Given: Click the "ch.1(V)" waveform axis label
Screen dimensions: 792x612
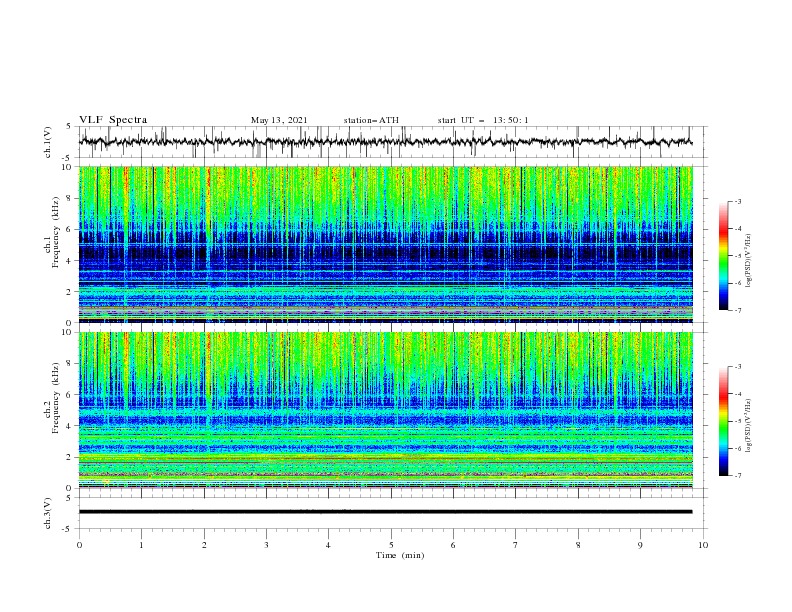Looking at the screenshot, I should point(48,142).
